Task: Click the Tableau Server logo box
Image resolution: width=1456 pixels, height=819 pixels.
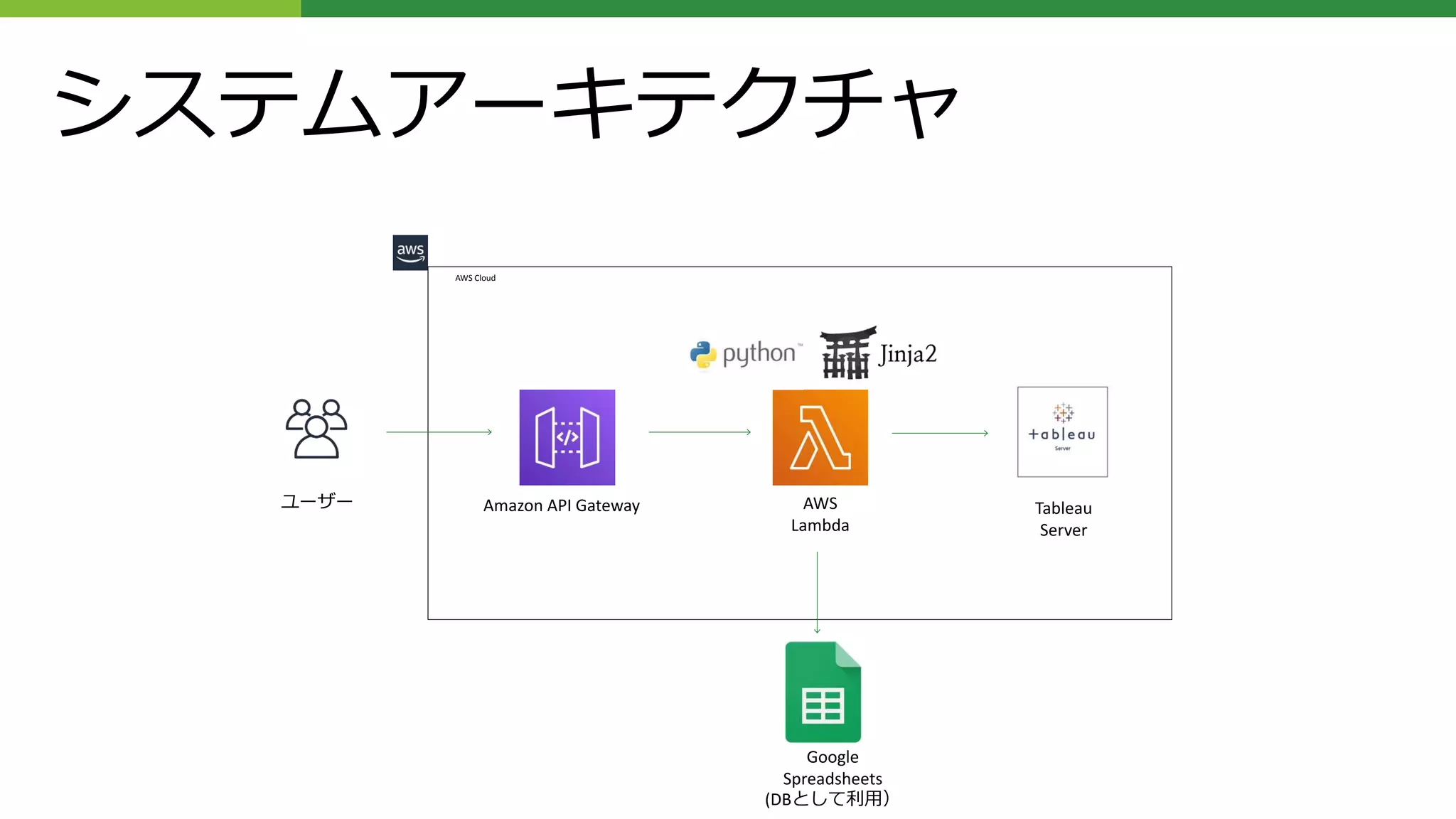Action: pyautogui.click(x=1062, y=432)
